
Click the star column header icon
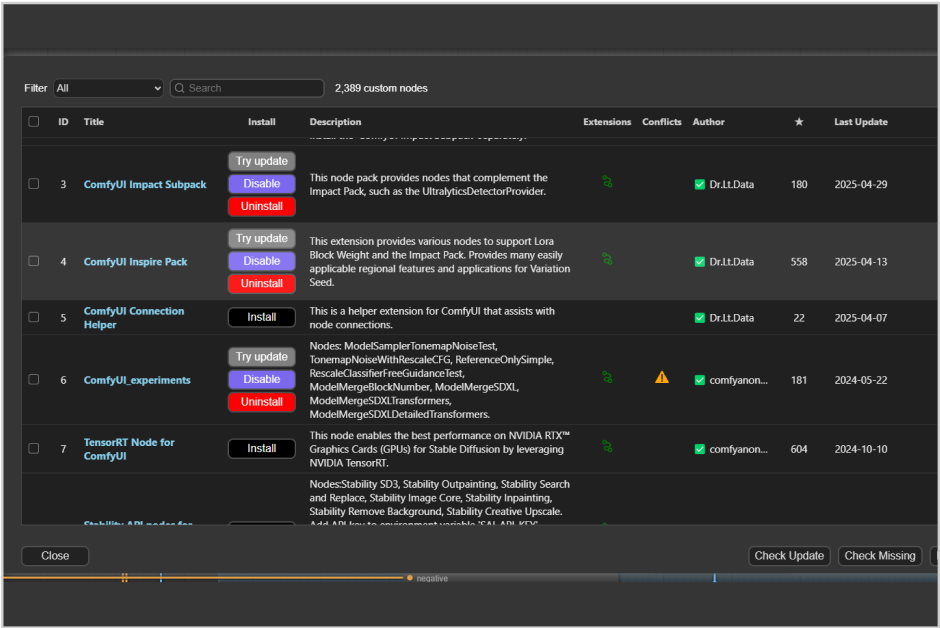tap(799, 122)
